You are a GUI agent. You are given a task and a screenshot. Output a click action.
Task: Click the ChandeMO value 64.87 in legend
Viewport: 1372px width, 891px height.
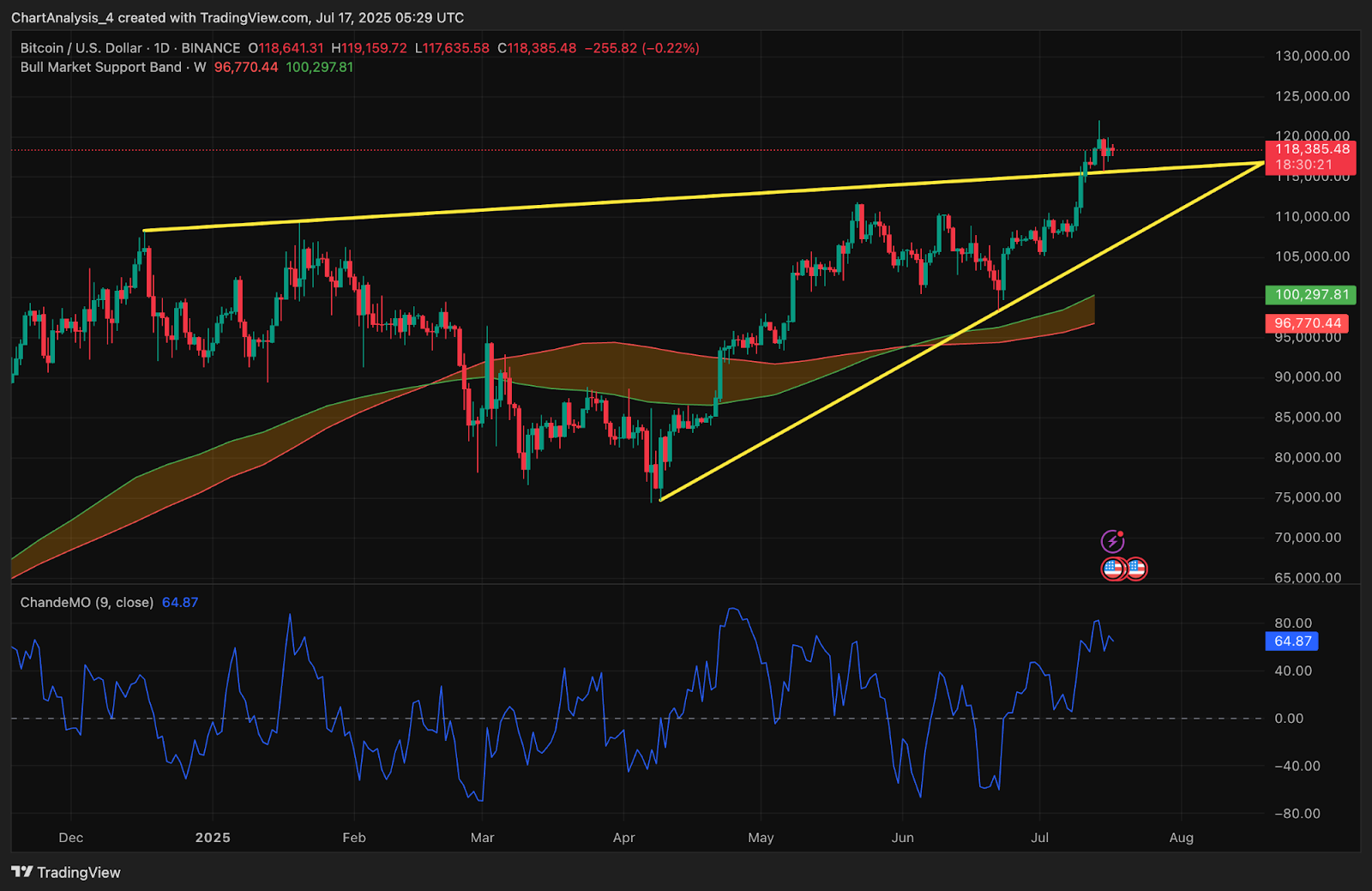tap(180, 602)
